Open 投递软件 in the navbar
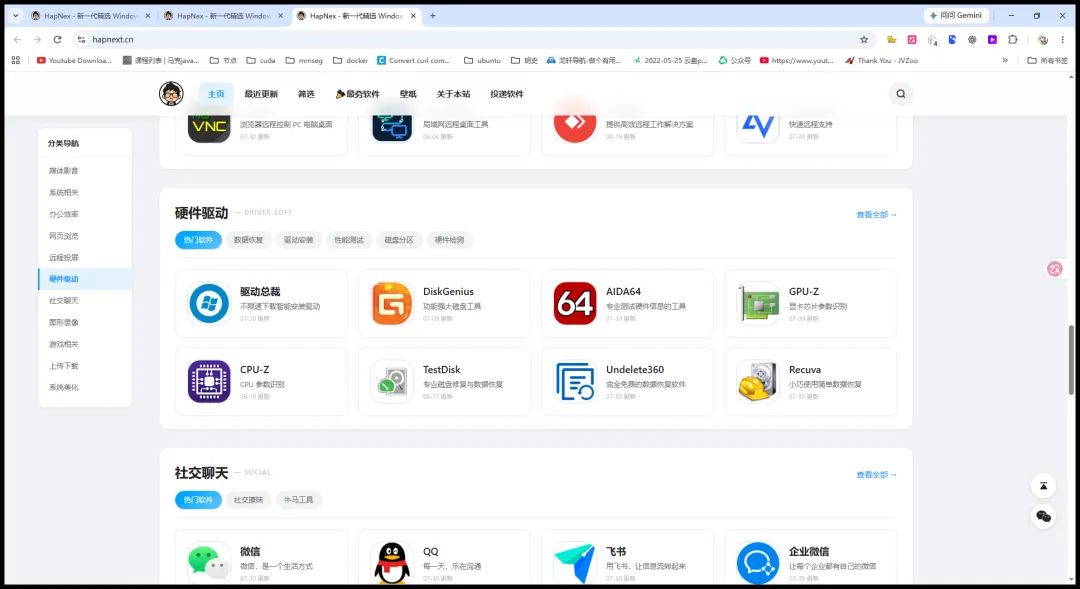 tap(507, 94)
